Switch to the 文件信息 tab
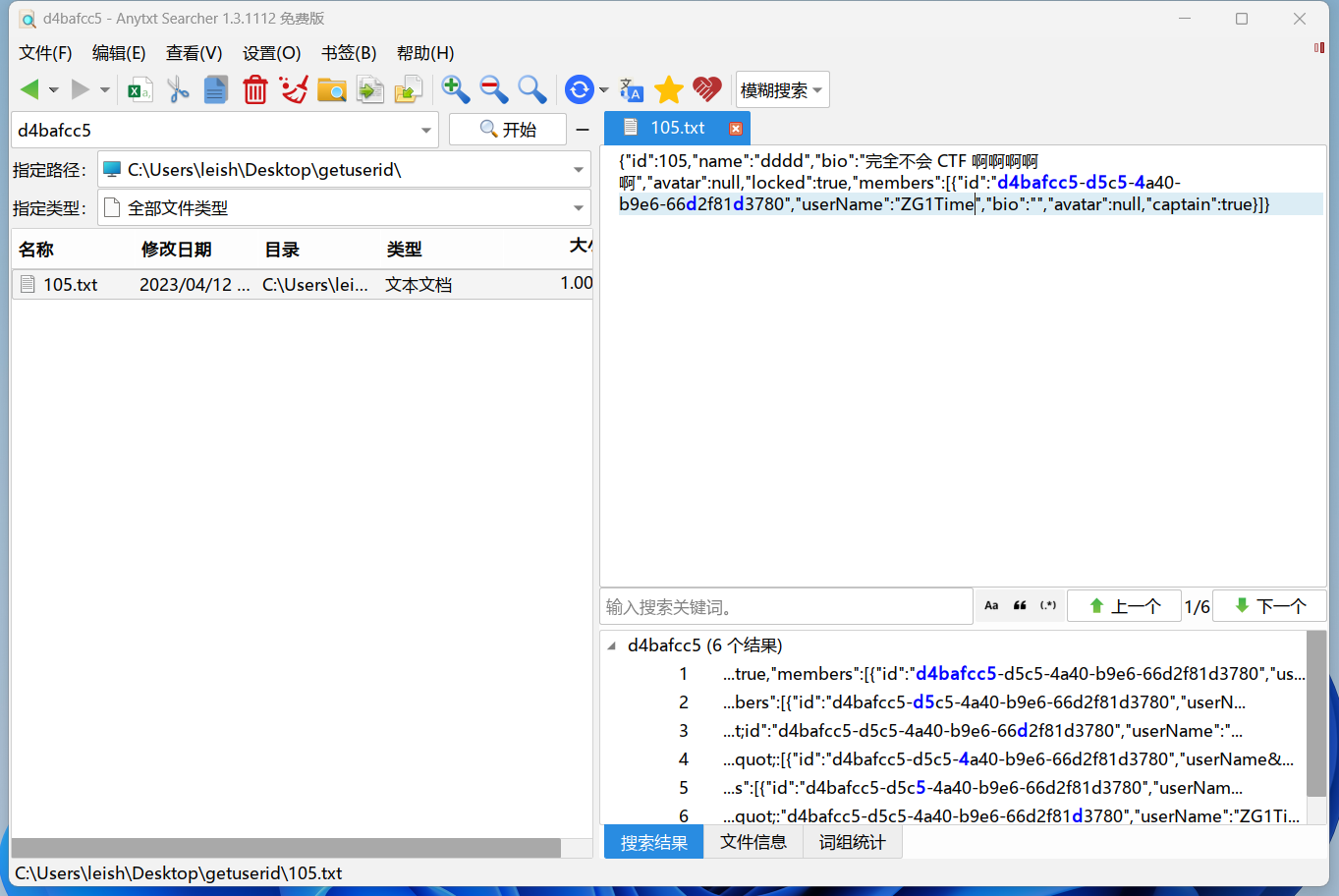 [x=753, y=842]
